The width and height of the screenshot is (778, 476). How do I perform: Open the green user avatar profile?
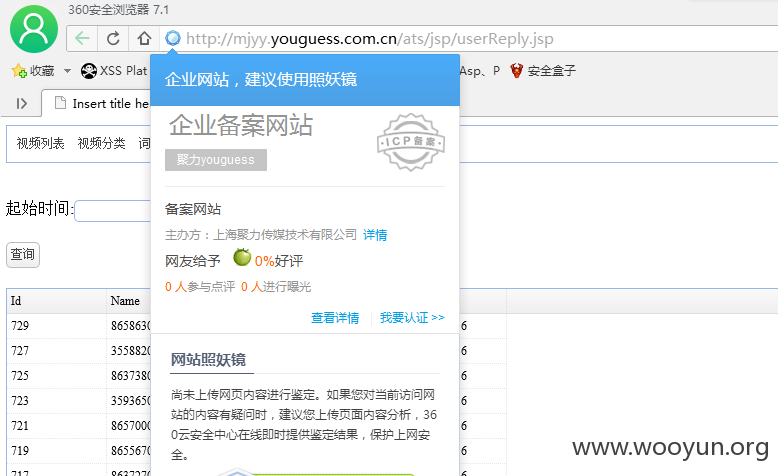pyautogui.click(x=34, y=29)
